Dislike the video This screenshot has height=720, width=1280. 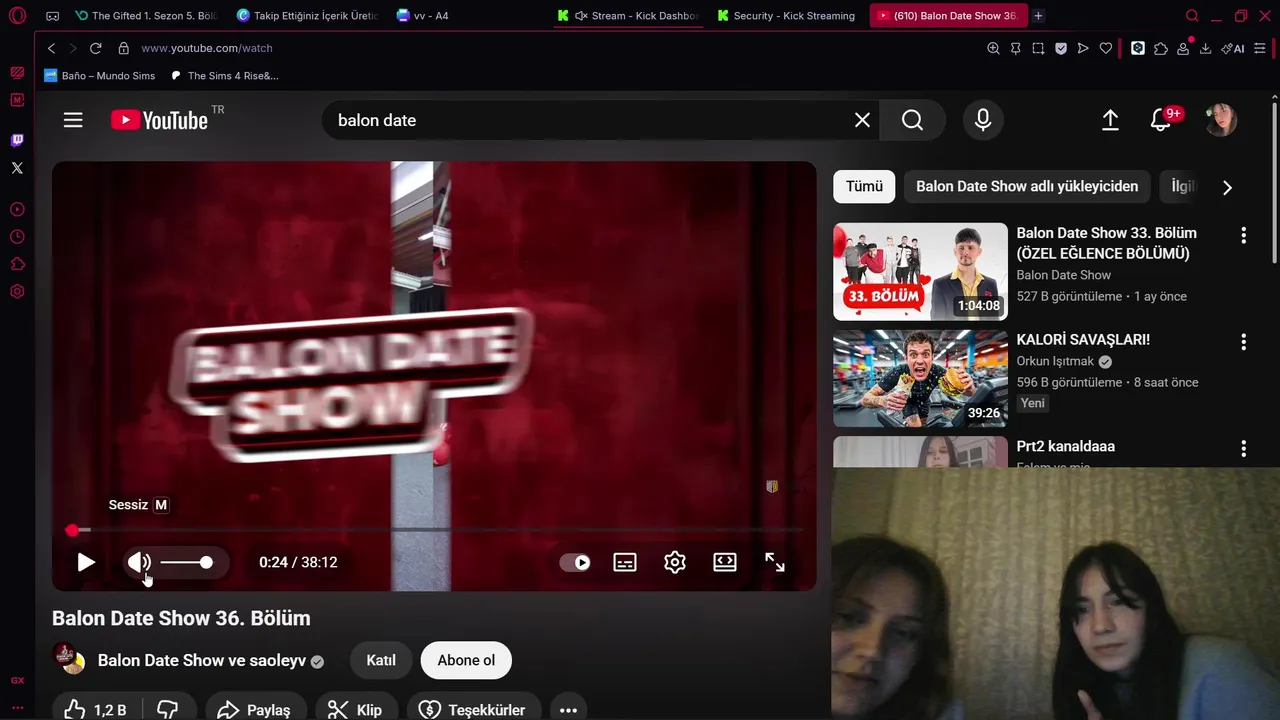pyautogui.click(x=167, y=709)
